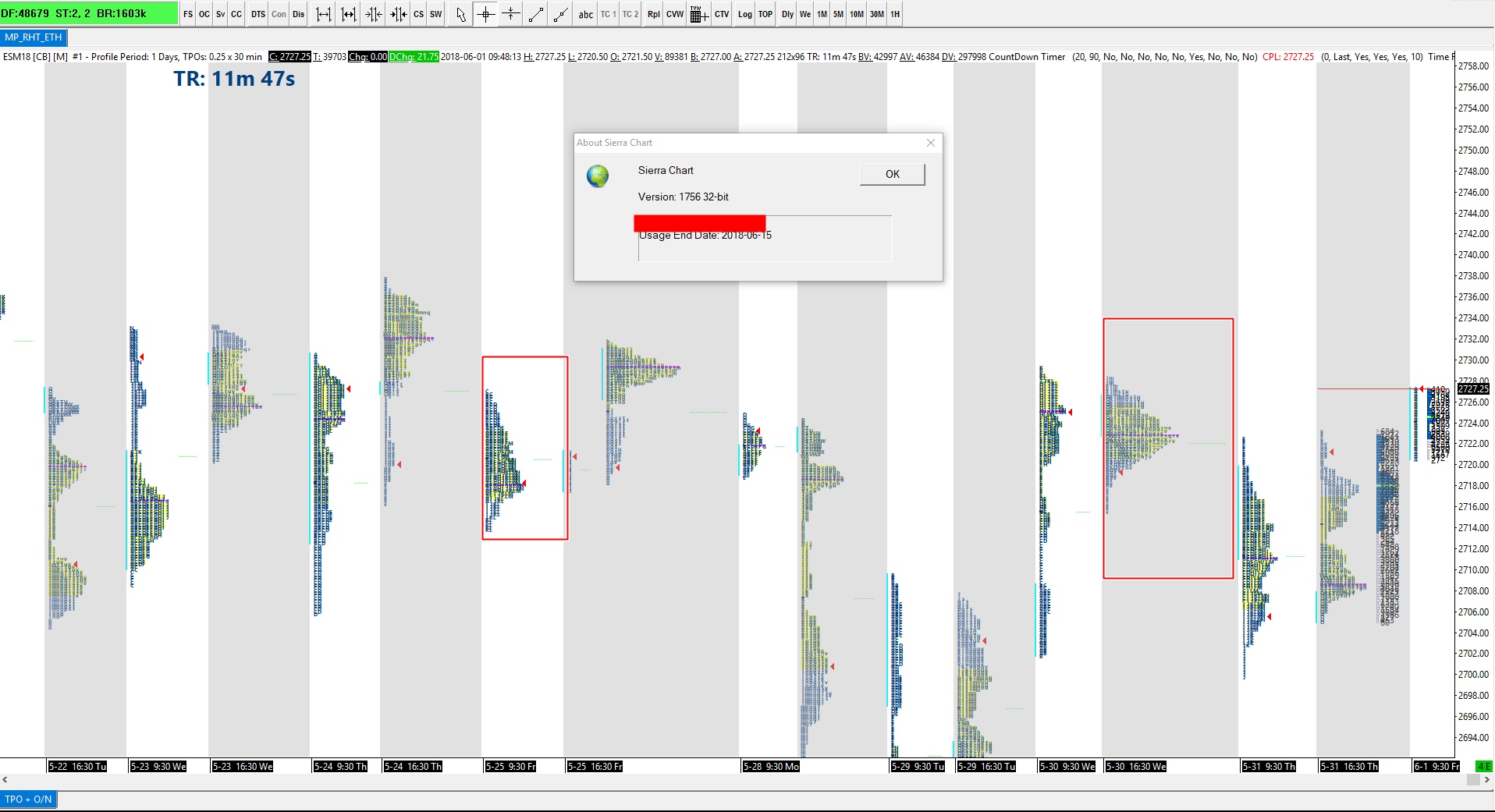Switch to the We weekly timeframe
Image resolution: width=1495 pixels, height=812 pixels.
[x=805, y=14]
